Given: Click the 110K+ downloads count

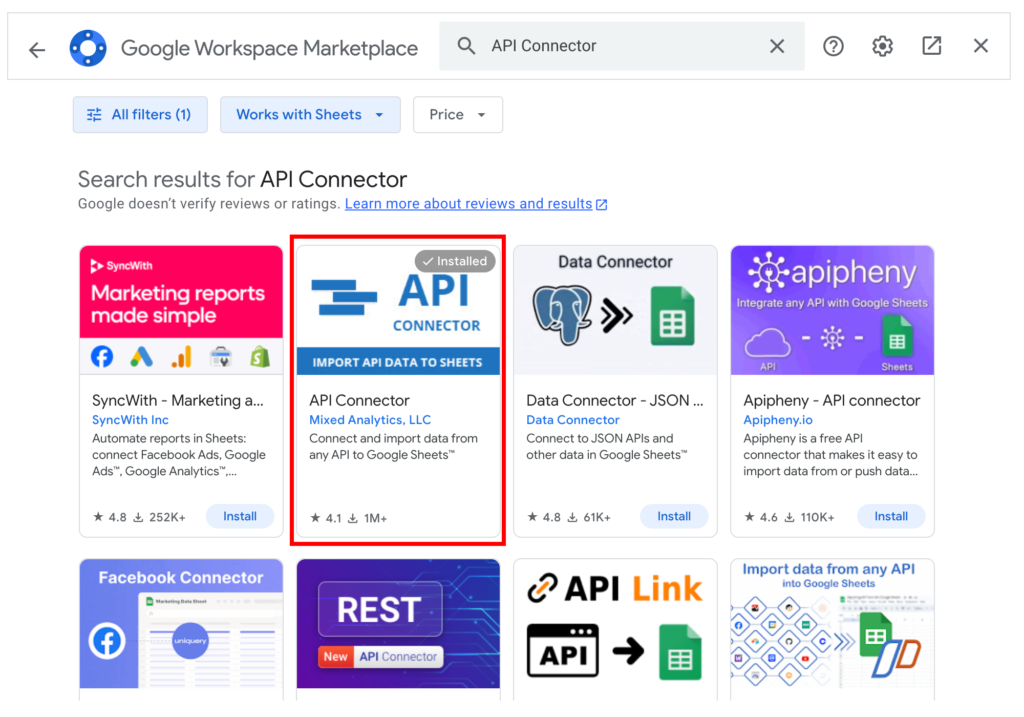Looking at the screenshot, I should coord(818,517).
